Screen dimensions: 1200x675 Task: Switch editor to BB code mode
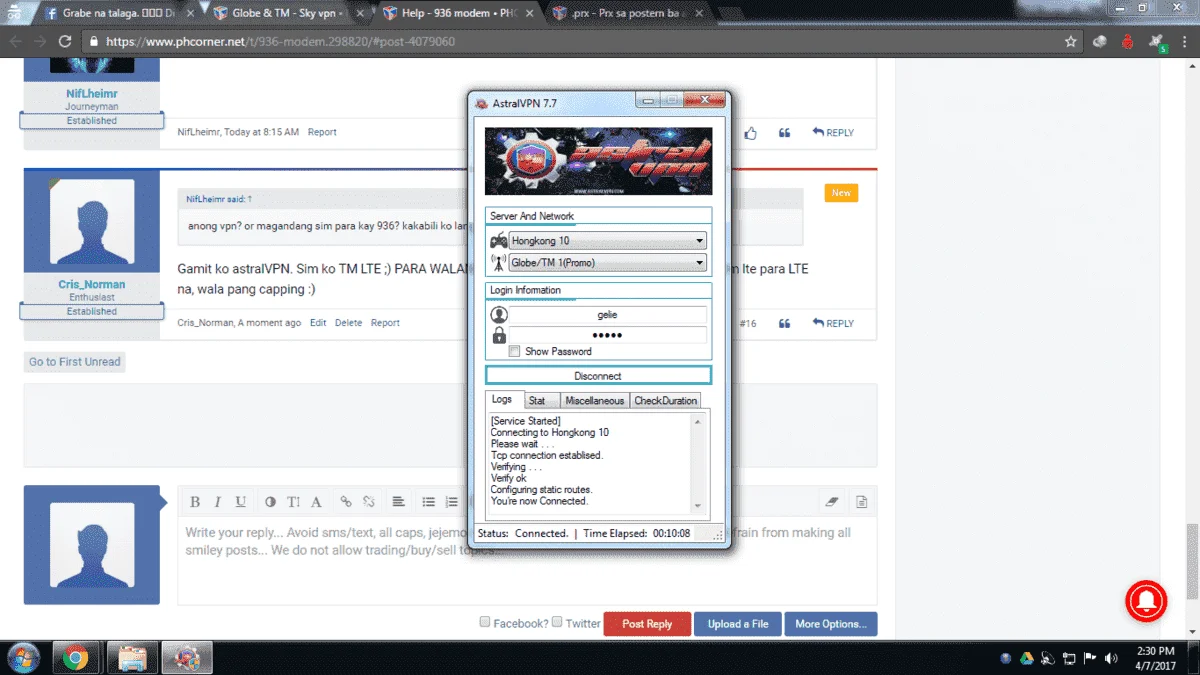click(861, 502)
